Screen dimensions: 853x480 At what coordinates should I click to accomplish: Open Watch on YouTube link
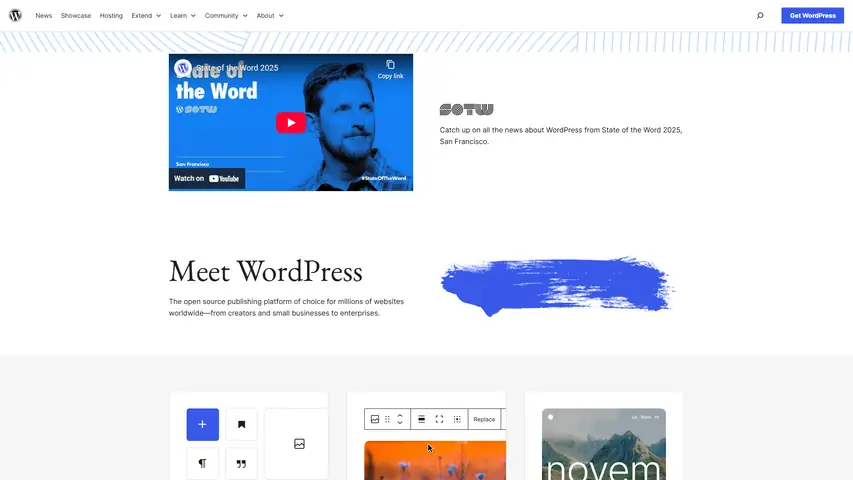pyautogui.click(x=207, y=179)
